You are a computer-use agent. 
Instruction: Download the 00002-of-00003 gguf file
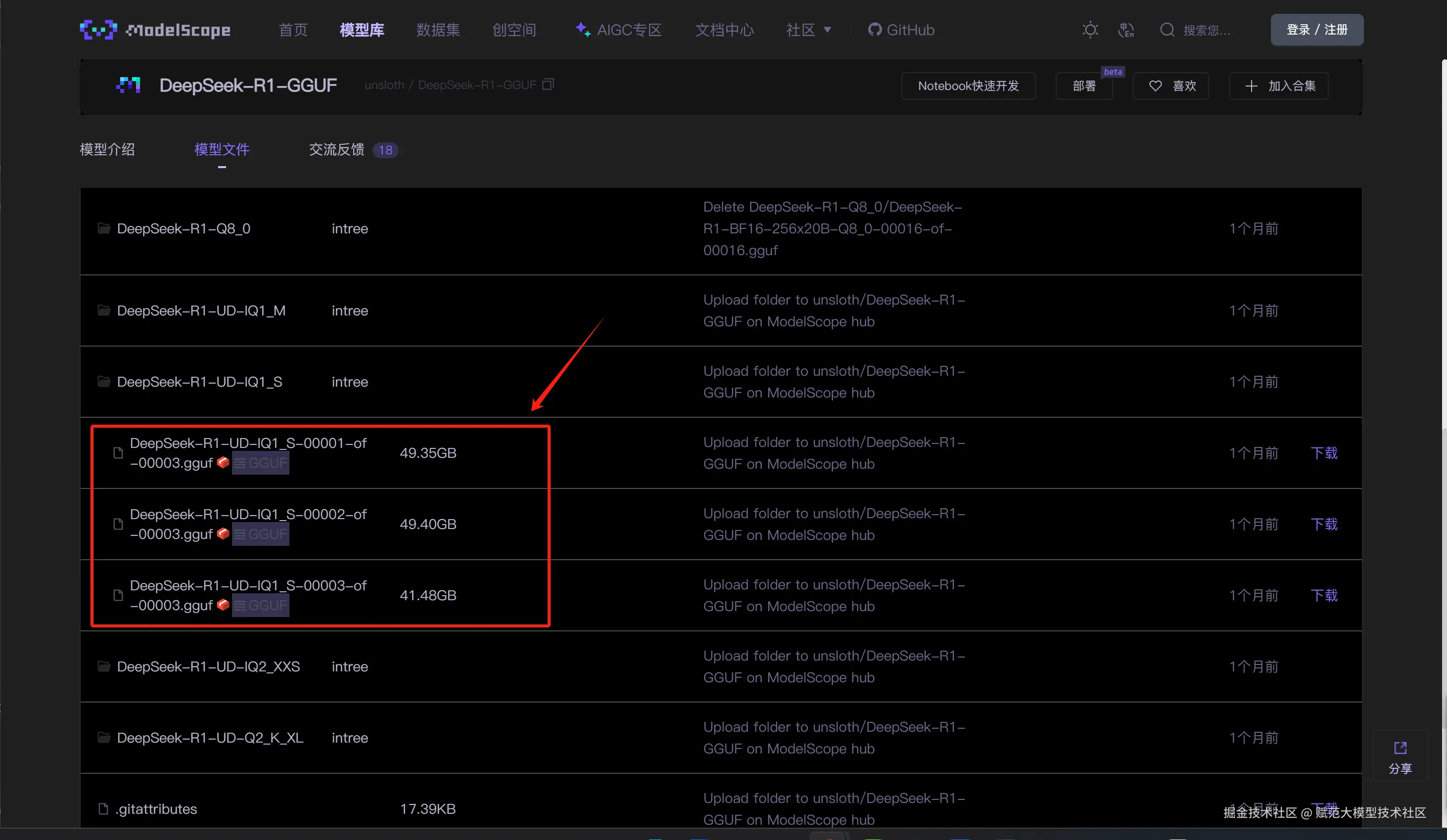(x=1323, y=525)
